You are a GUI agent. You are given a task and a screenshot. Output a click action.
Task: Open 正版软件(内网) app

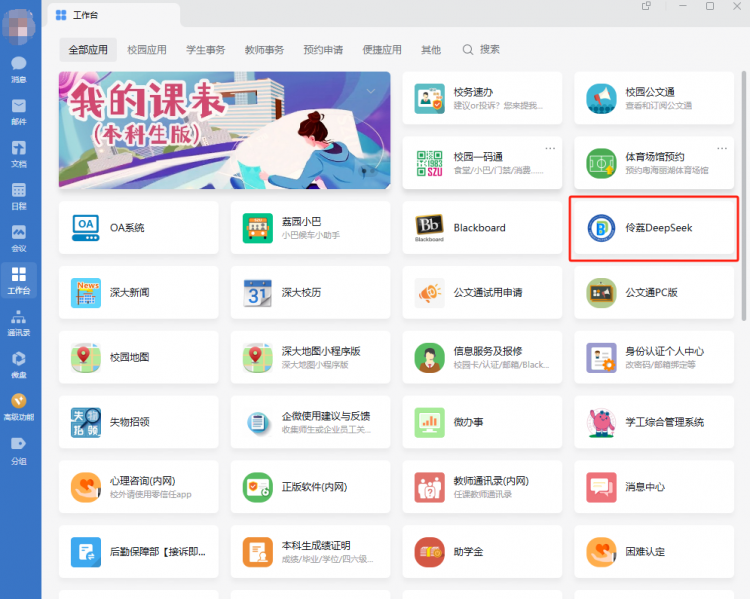coord(310,487)
